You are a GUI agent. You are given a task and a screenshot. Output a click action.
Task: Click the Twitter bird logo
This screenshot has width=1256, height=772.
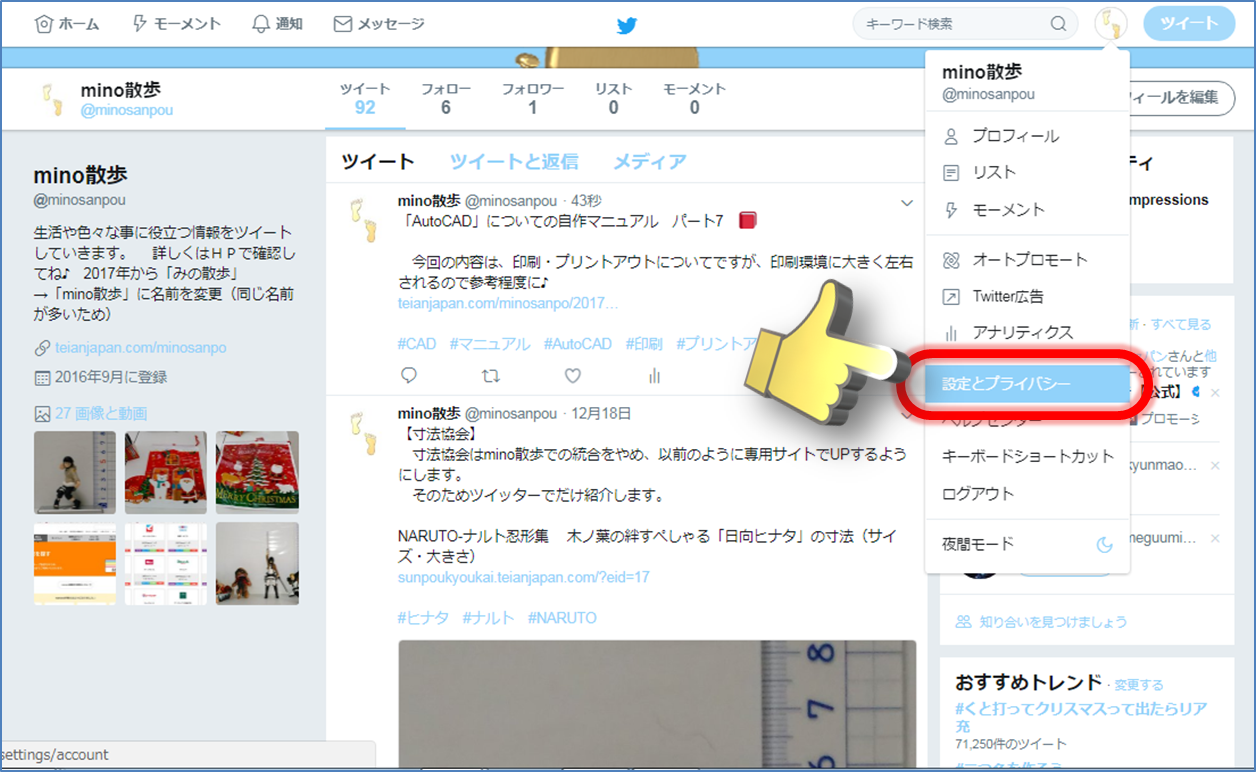(627, 25)
